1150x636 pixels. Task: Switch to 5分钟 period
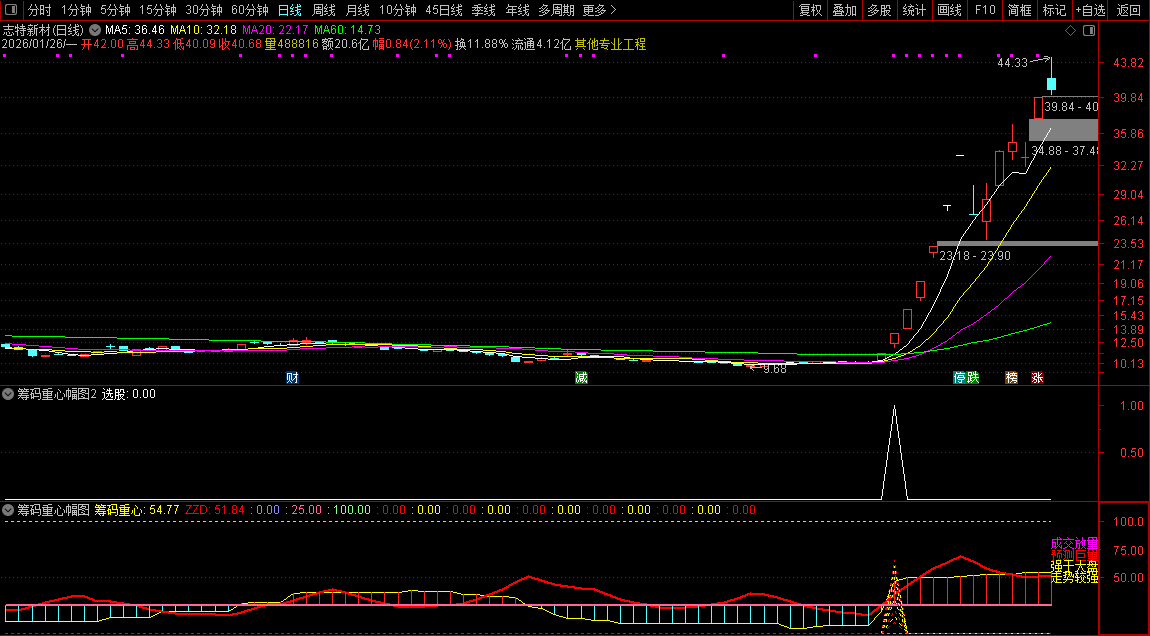point(115,10)
